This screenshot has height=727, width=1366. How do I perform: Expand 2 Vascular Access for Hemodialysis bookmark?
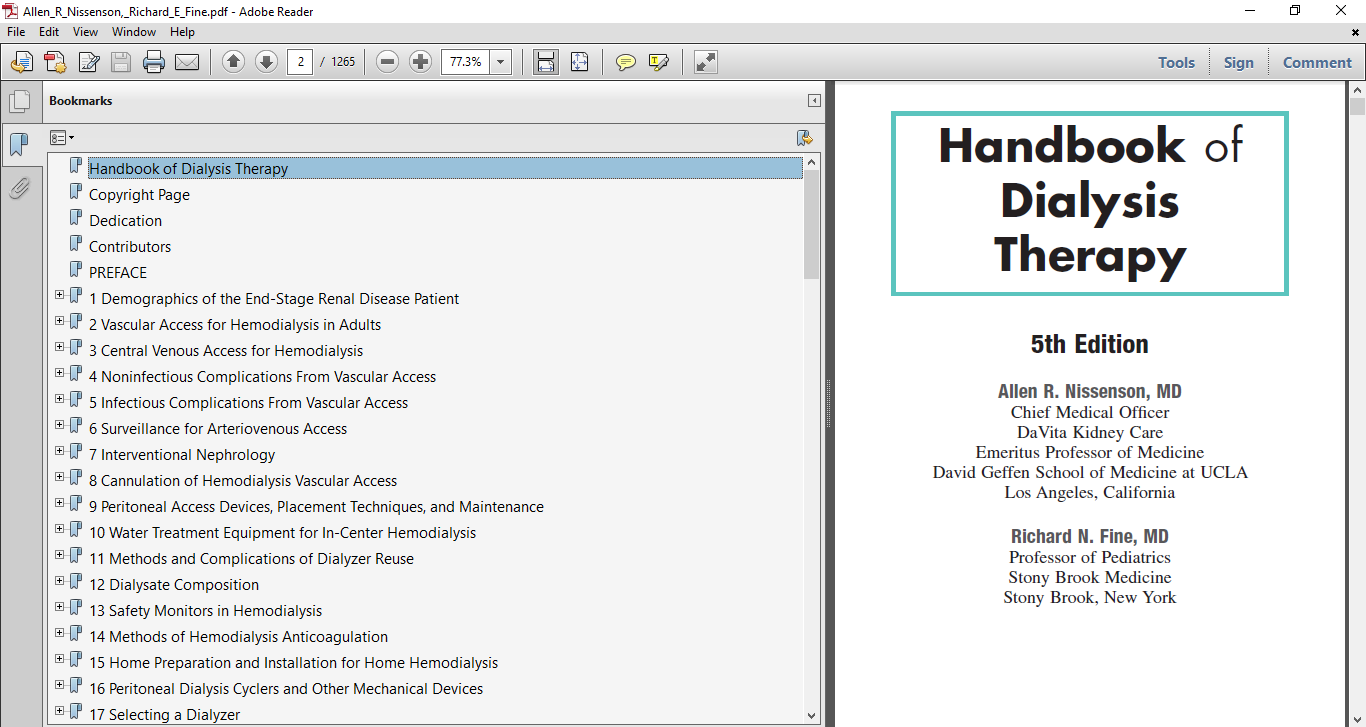(59, 321)
